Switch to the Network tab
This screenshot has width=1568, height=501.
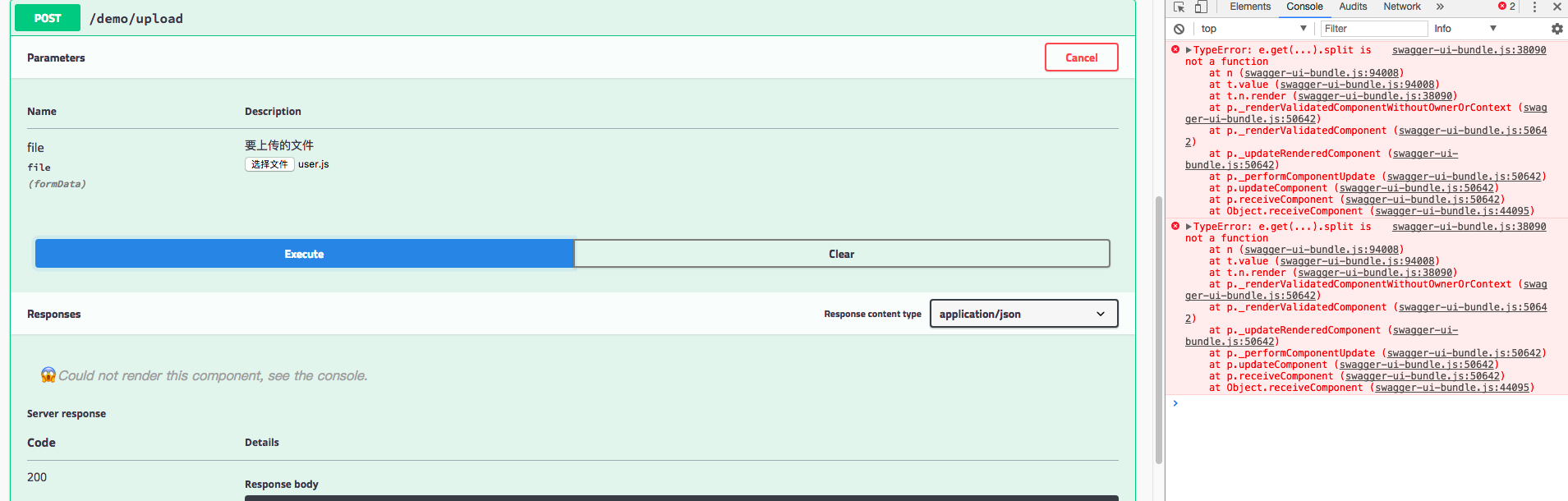tap(1401, 7)
